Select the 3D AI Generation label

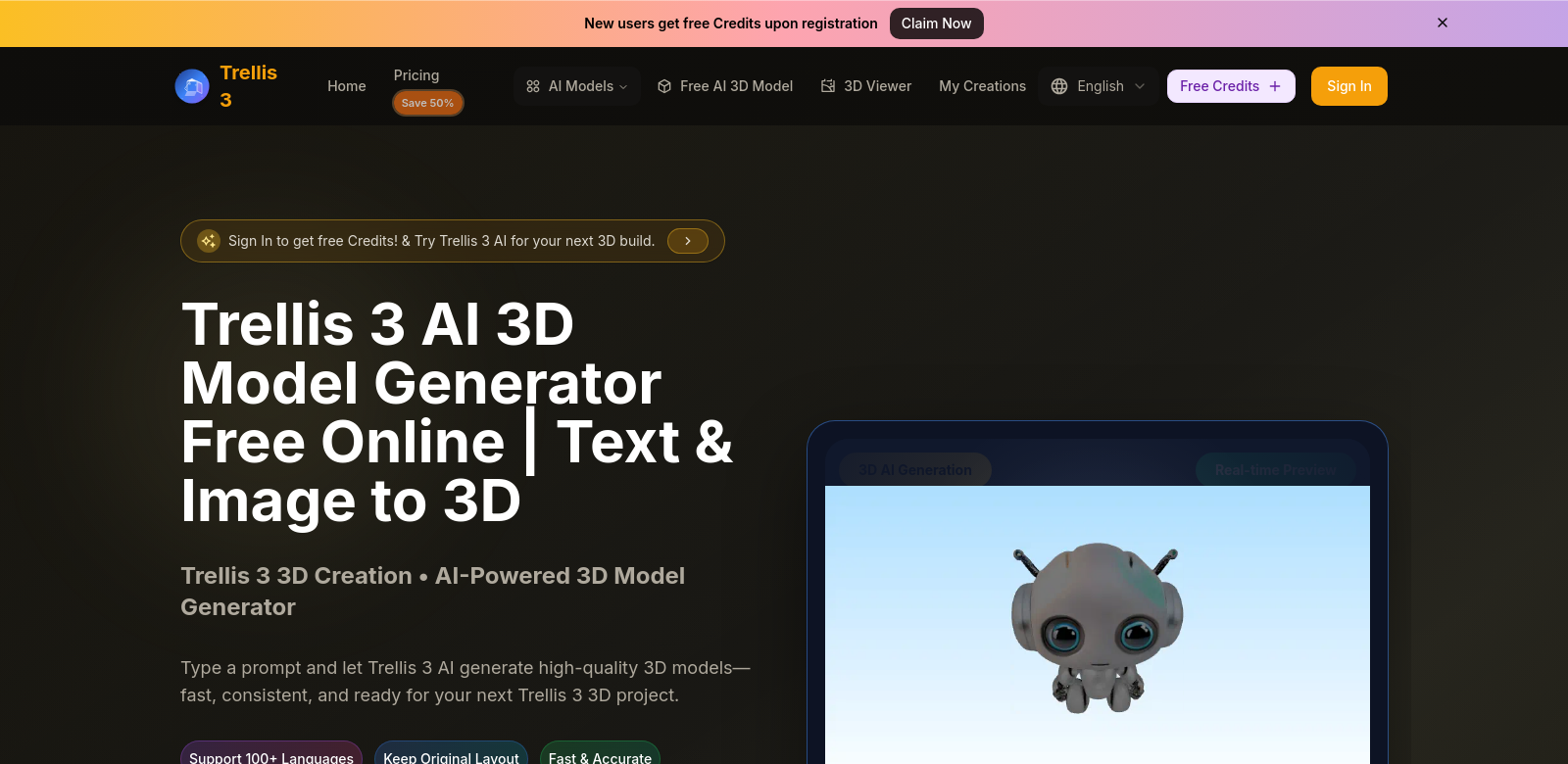915,470
